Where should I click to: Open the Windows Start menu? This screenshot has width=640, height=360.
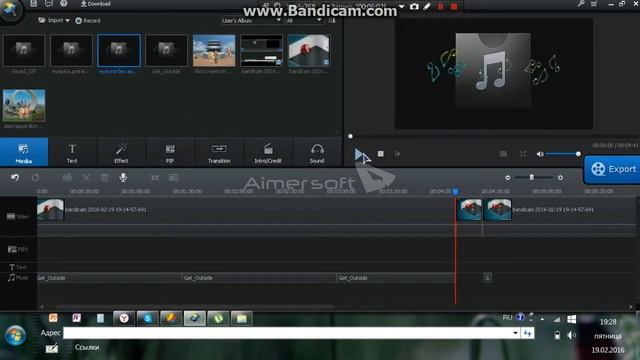coord(15,336)
